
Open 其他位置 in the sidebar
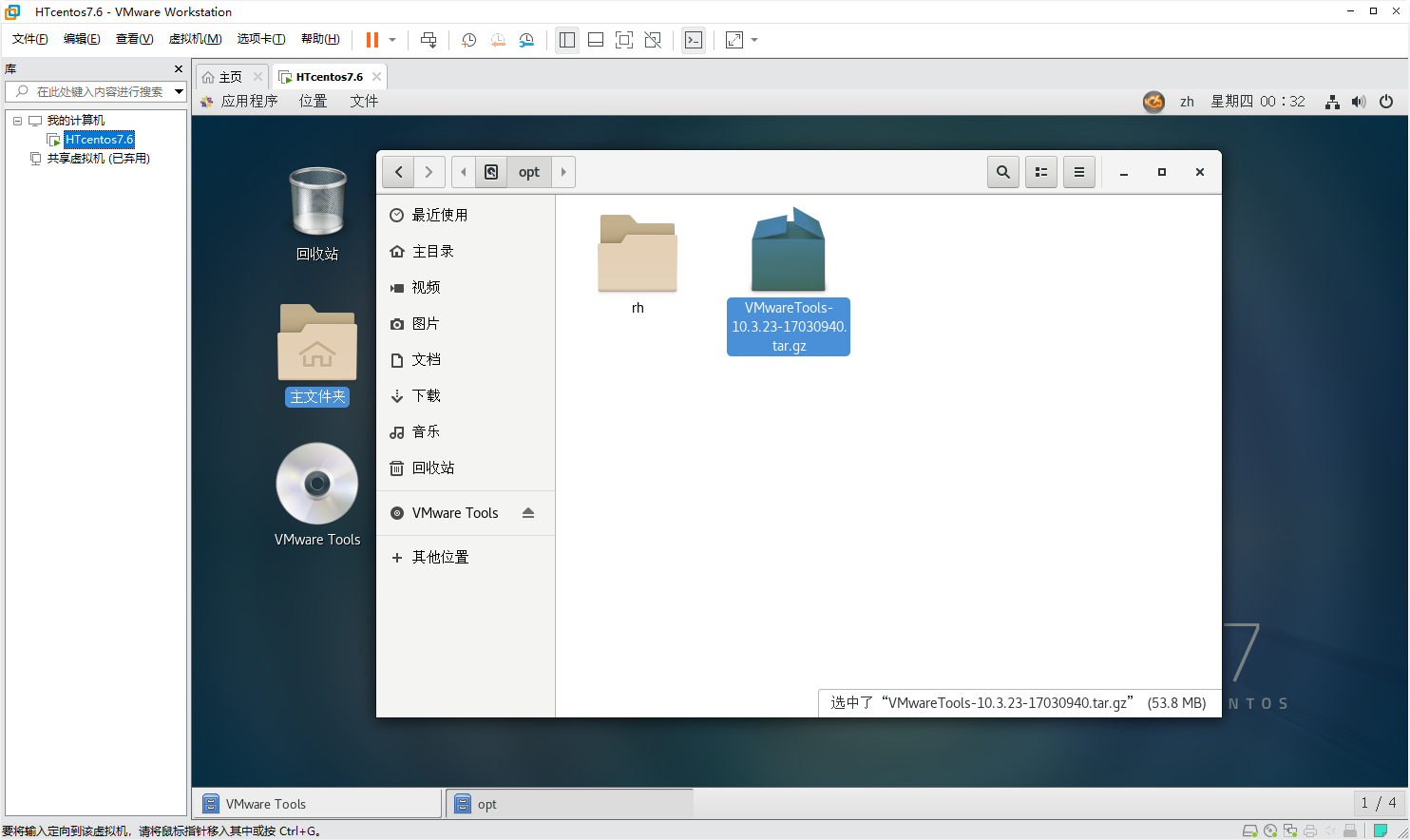466,558
